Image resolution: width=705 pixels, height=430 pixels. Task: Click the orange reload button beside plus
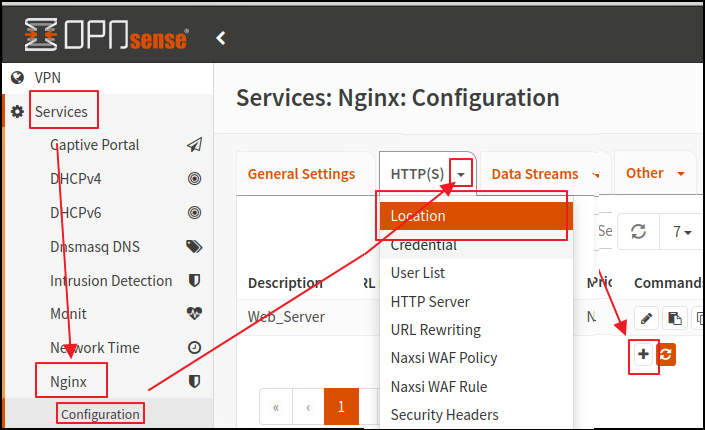click(666, 354)
